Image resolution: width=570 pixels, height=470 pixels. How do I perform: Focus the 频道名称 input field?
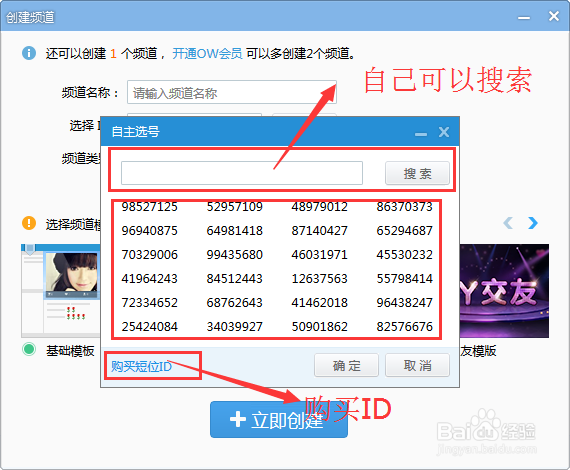(232, 92)
